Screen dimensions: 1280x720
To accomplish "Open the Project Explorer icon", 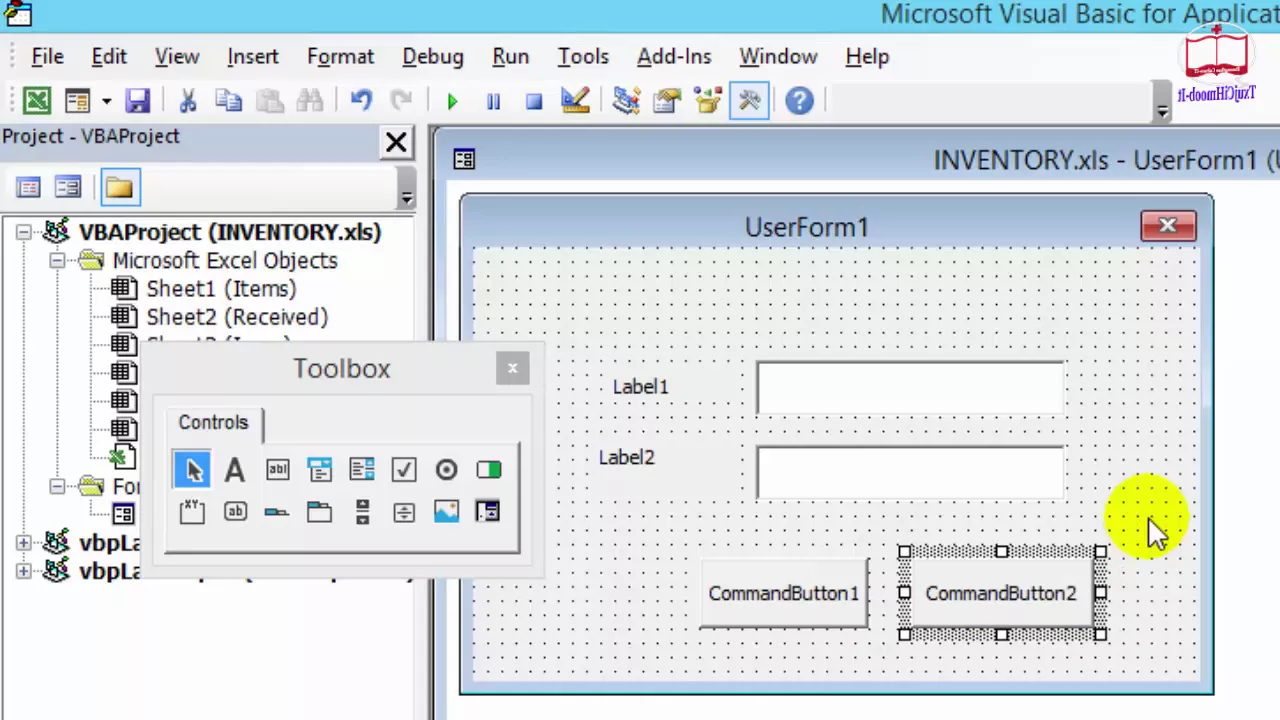I will point(626,101).
